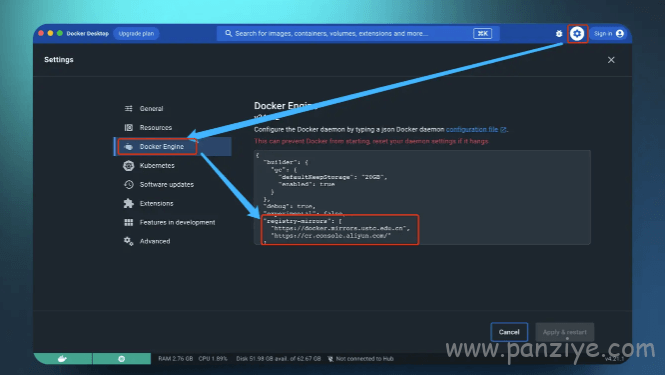Click inside the daemon JSON editor
Viewport: 665px width, 375px height.
coord(422,197)
